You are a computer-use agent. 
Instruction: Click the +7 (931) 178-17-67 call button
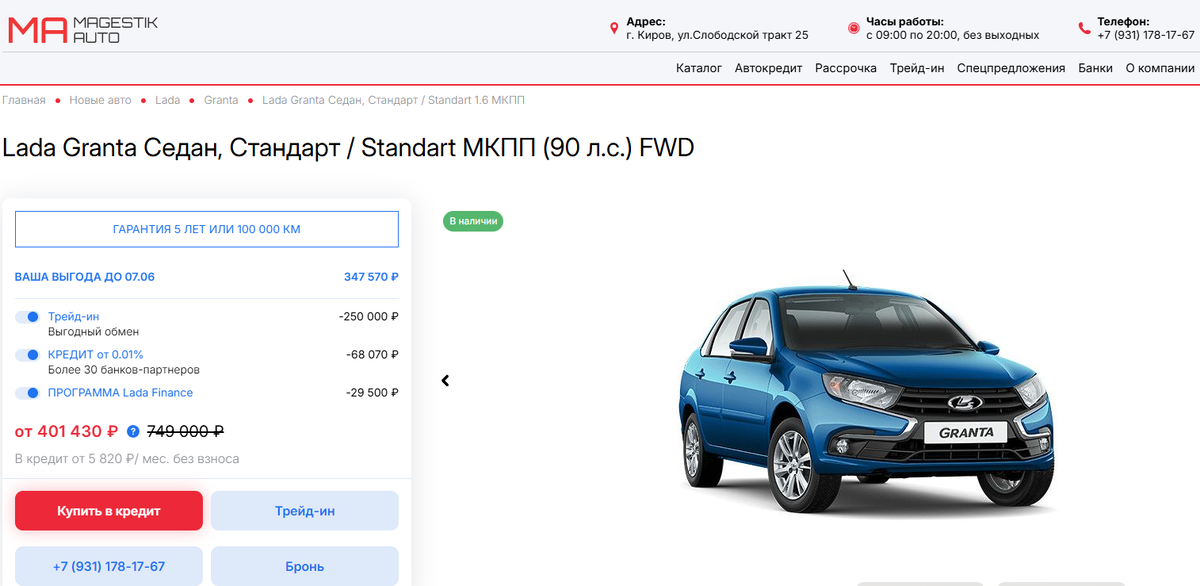pyautogui.click(x=109, y=566)
